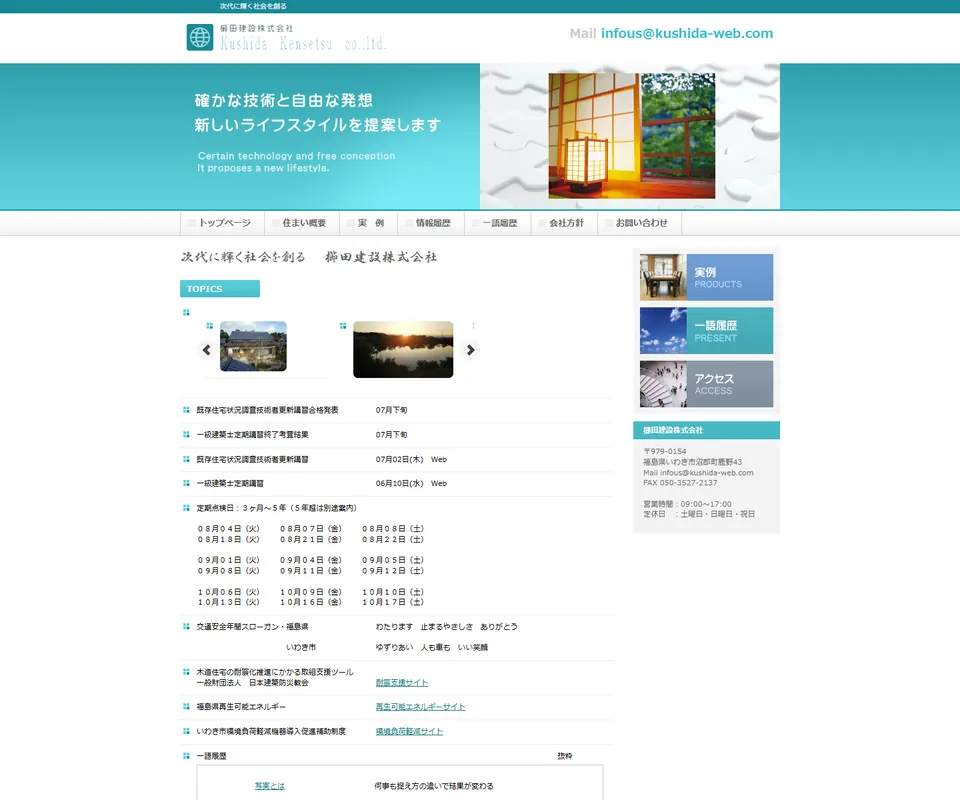Open the 会社方針 menu item

tap(564, 223)
